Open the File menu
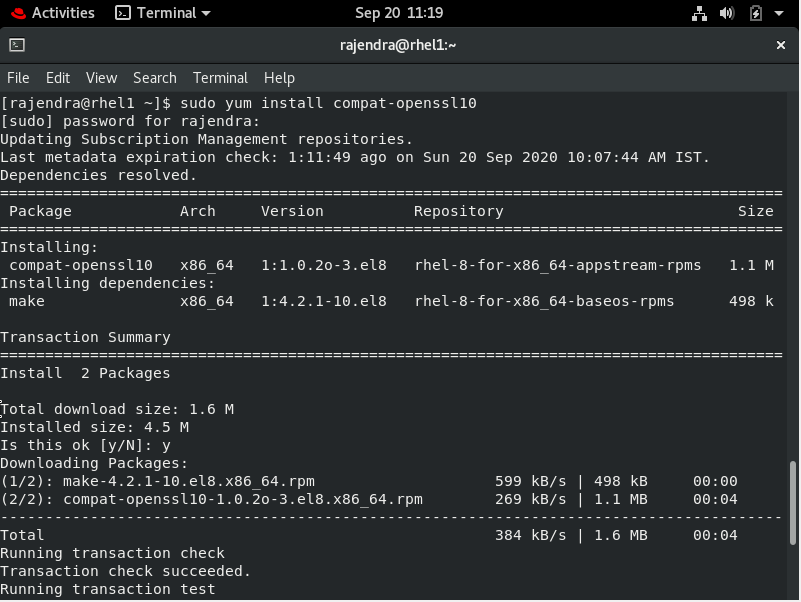 tap(18, 77)
